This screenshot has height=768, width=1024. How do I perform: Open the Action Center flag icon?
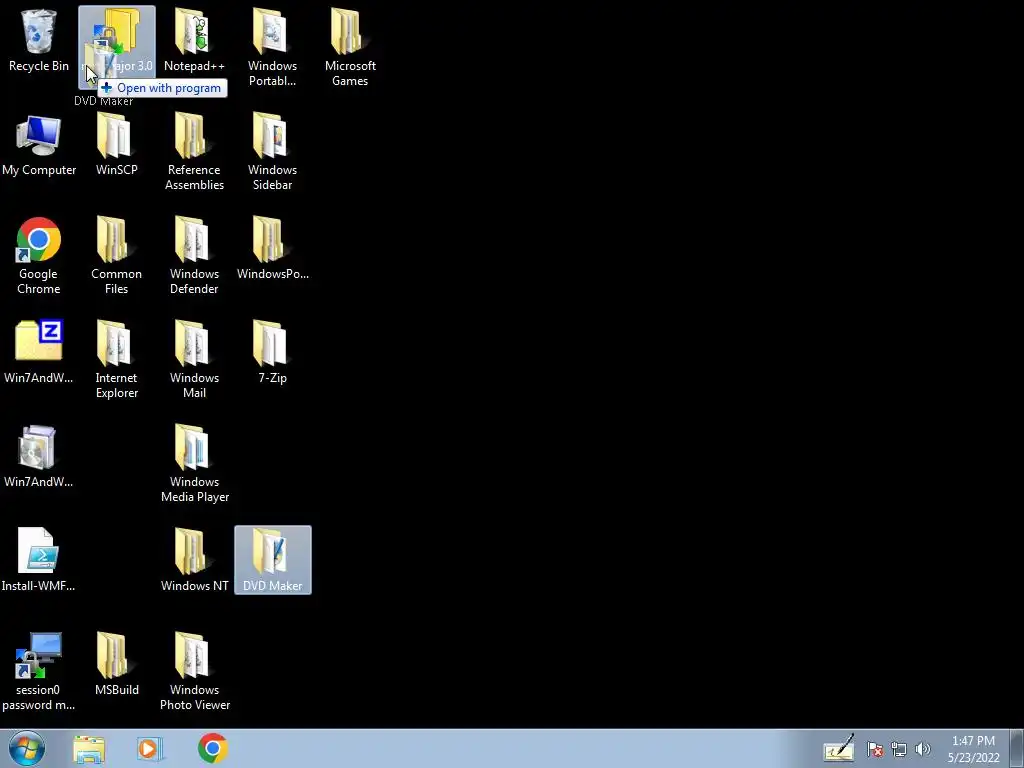(x=875, y=749)
